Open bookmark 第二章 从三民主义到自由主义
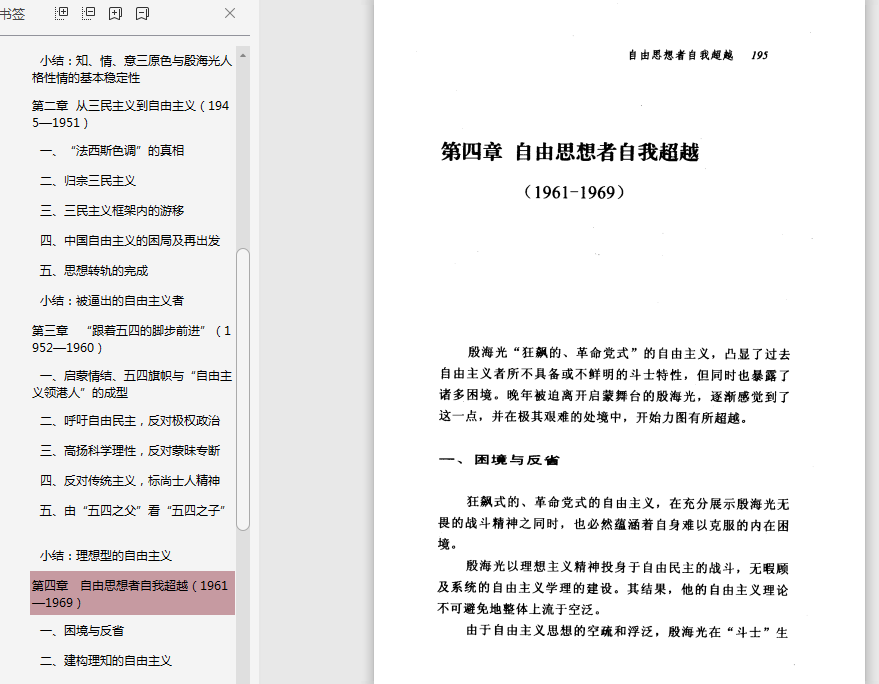This screenshot has width=879, height=684. tap(131, 114)
